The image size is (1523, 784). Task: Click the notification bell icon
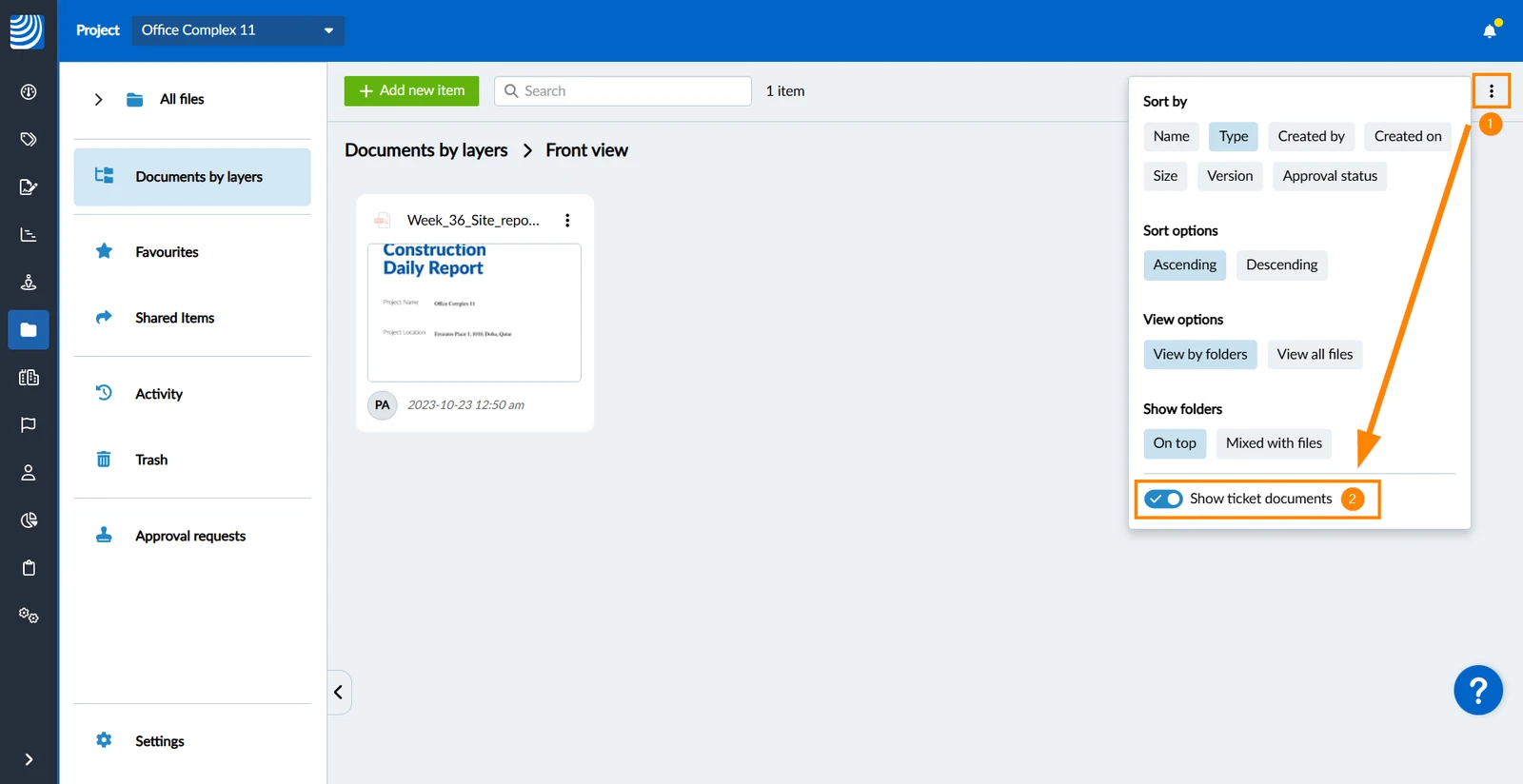click(1490, 30)
